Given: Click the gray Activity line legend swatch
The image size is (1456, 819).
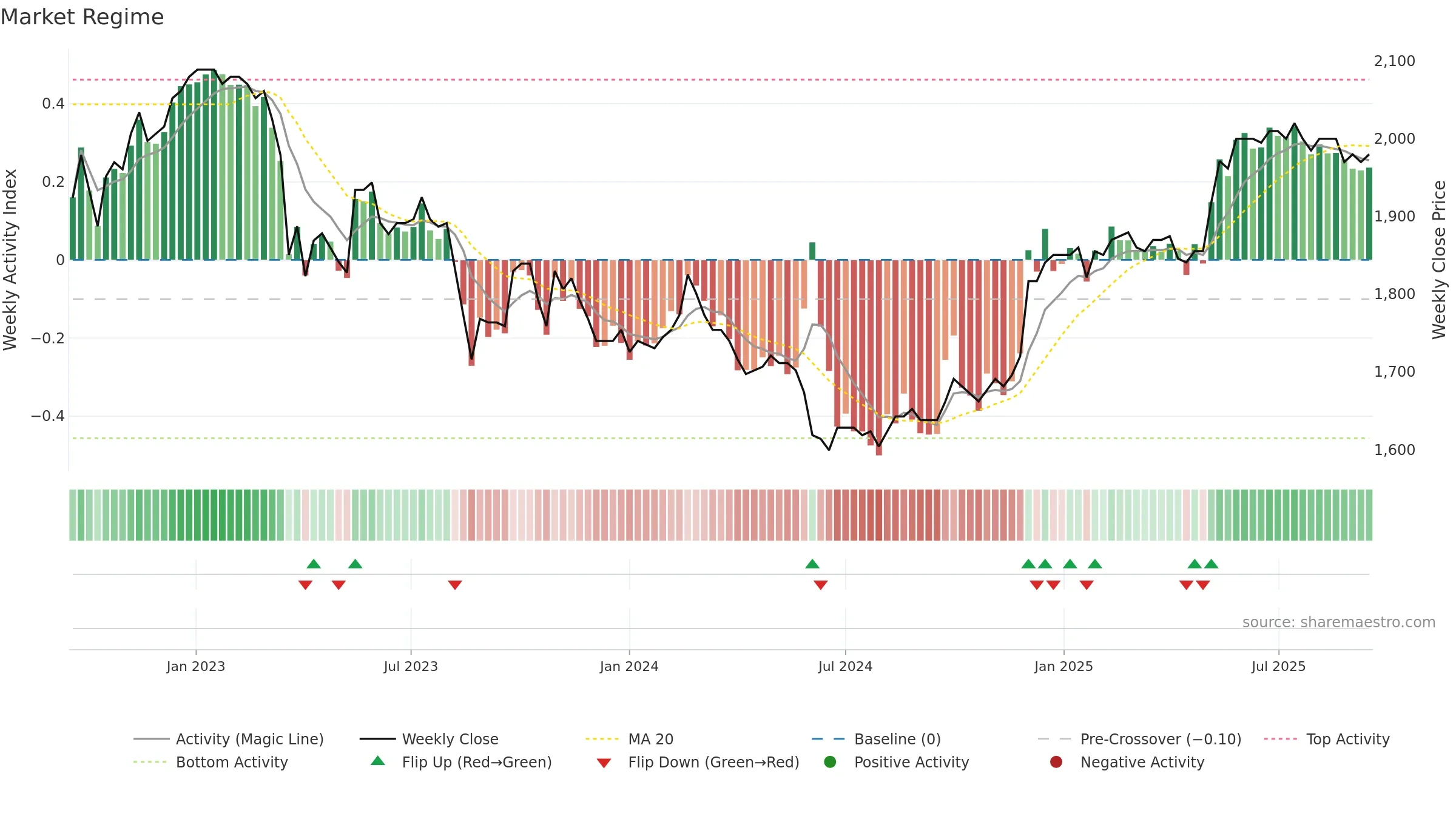Looking at the screenshot, I should pyautogui.click(x=151, y=739).
